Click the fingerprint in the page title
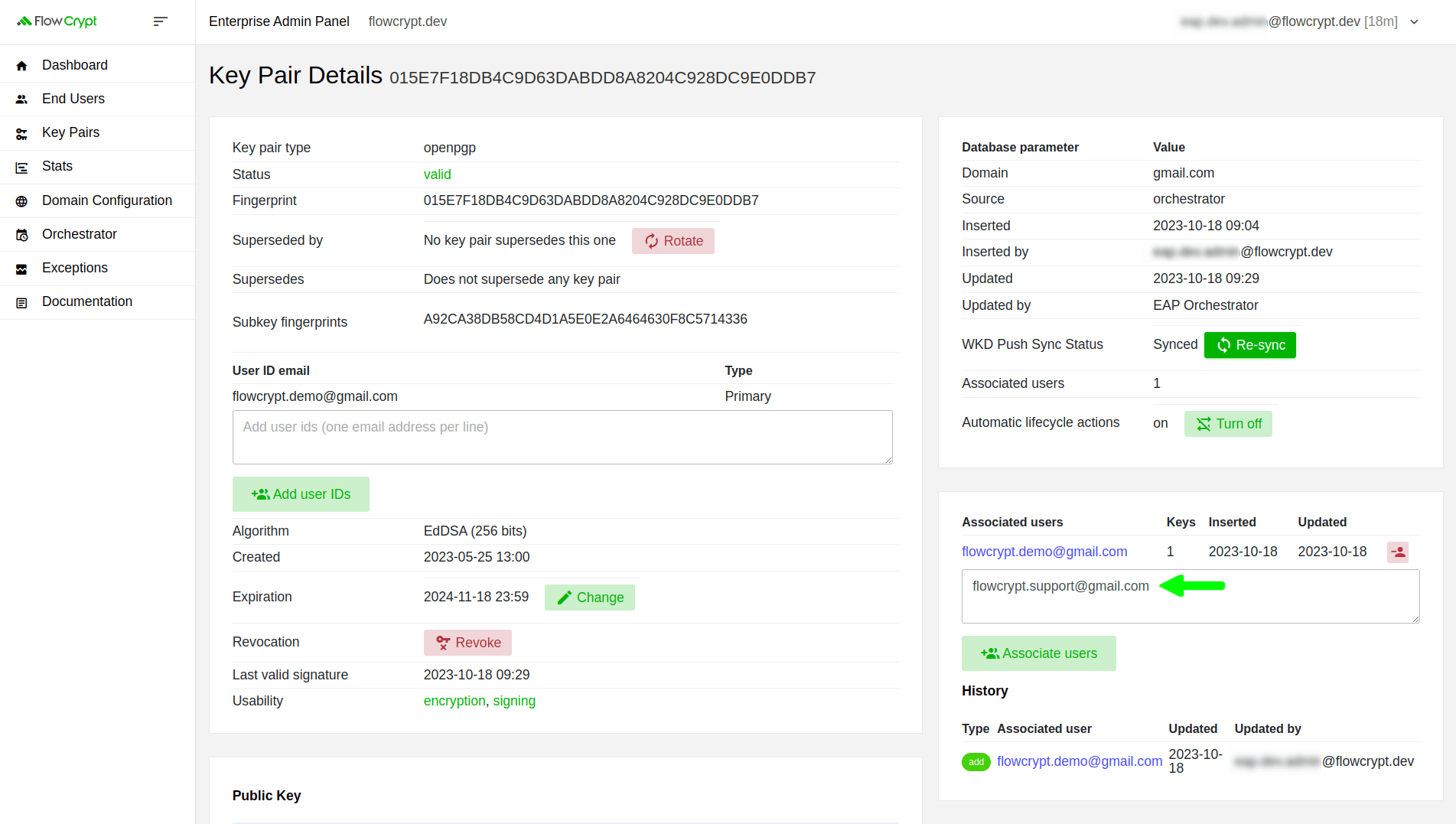Viewport: 1456px width, 824px height. [x=602, y=78]
